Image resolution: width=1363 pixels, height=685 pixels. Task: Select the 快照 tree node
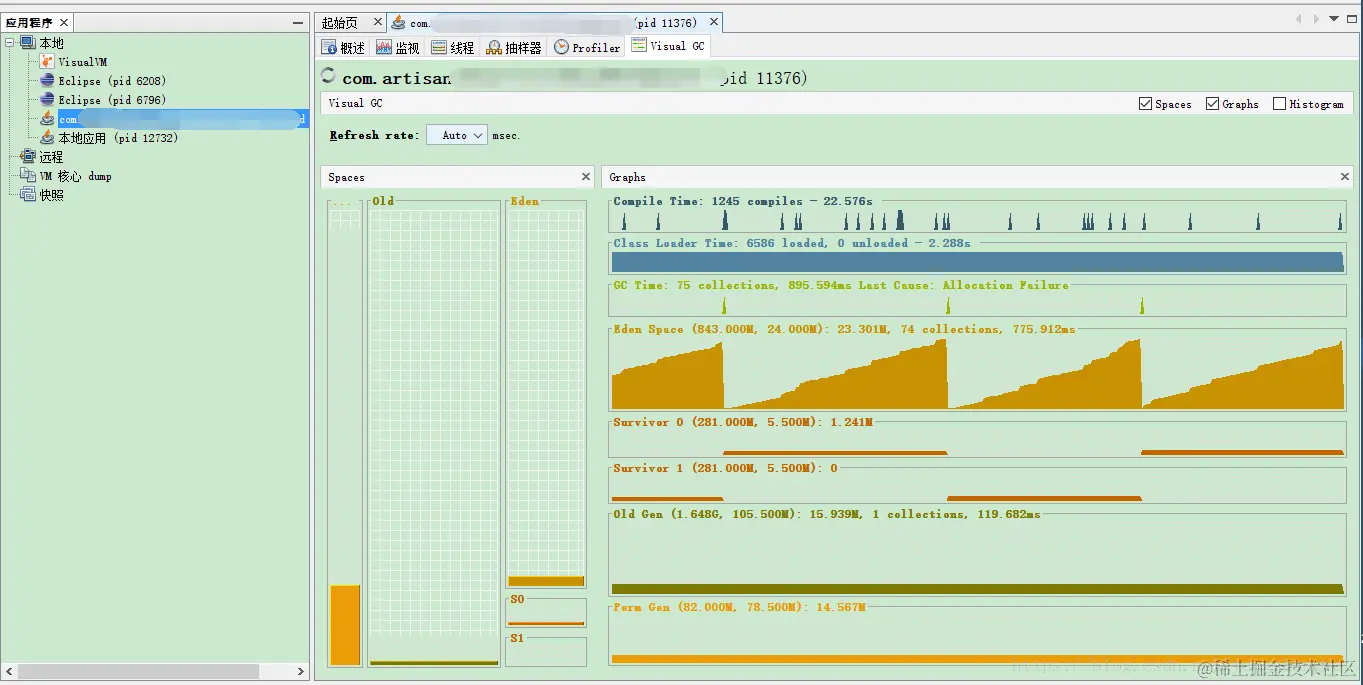[51, 195]
